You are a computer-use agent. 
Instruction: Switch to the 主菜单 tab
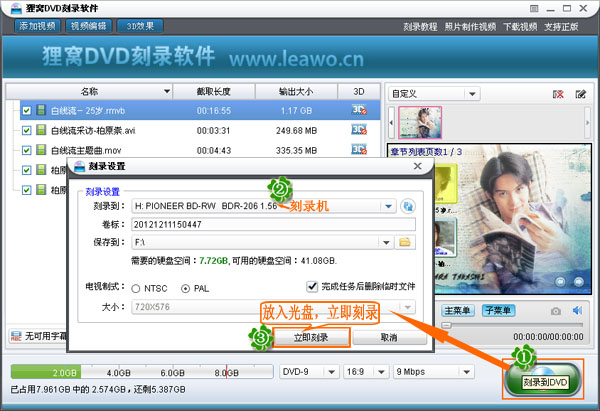(x=458, y=310)
